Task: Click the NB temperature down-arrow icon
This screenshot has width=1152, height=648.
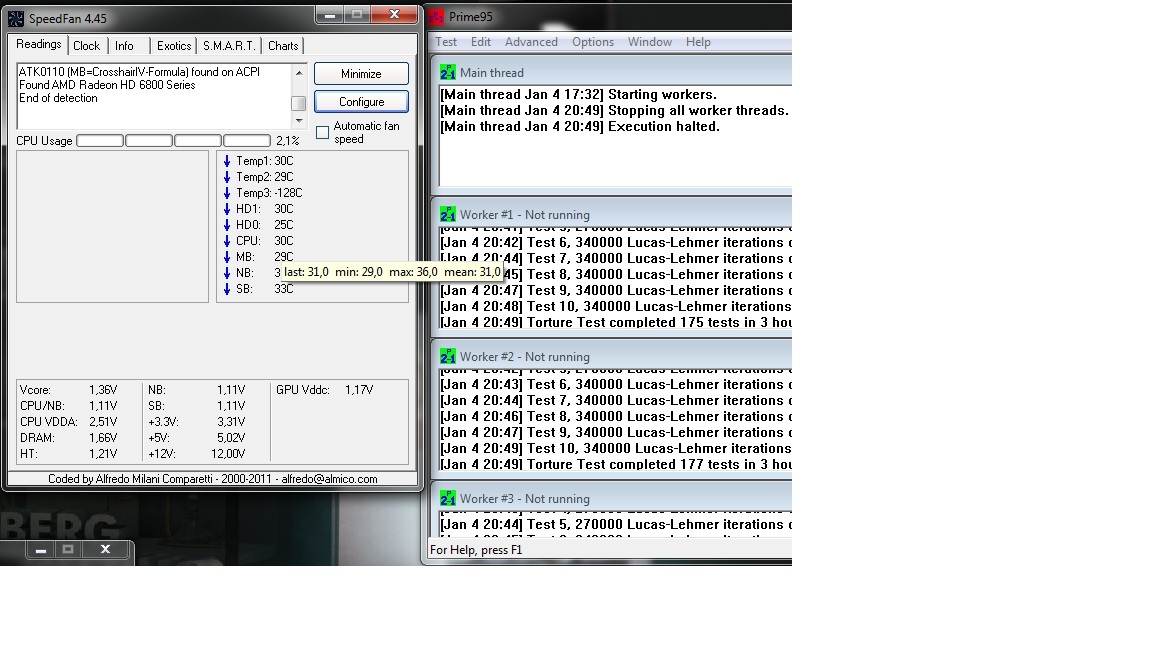Action: pyautogui.click(x=227, y=273)
